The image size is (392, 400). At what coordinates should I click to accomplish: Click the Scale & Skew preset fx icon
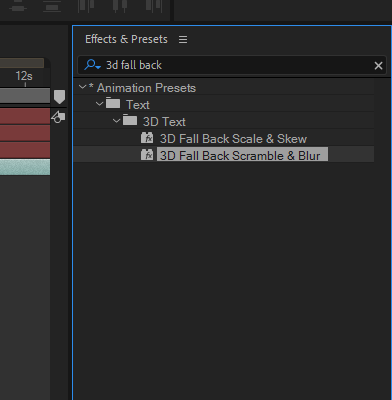(147, 138)
